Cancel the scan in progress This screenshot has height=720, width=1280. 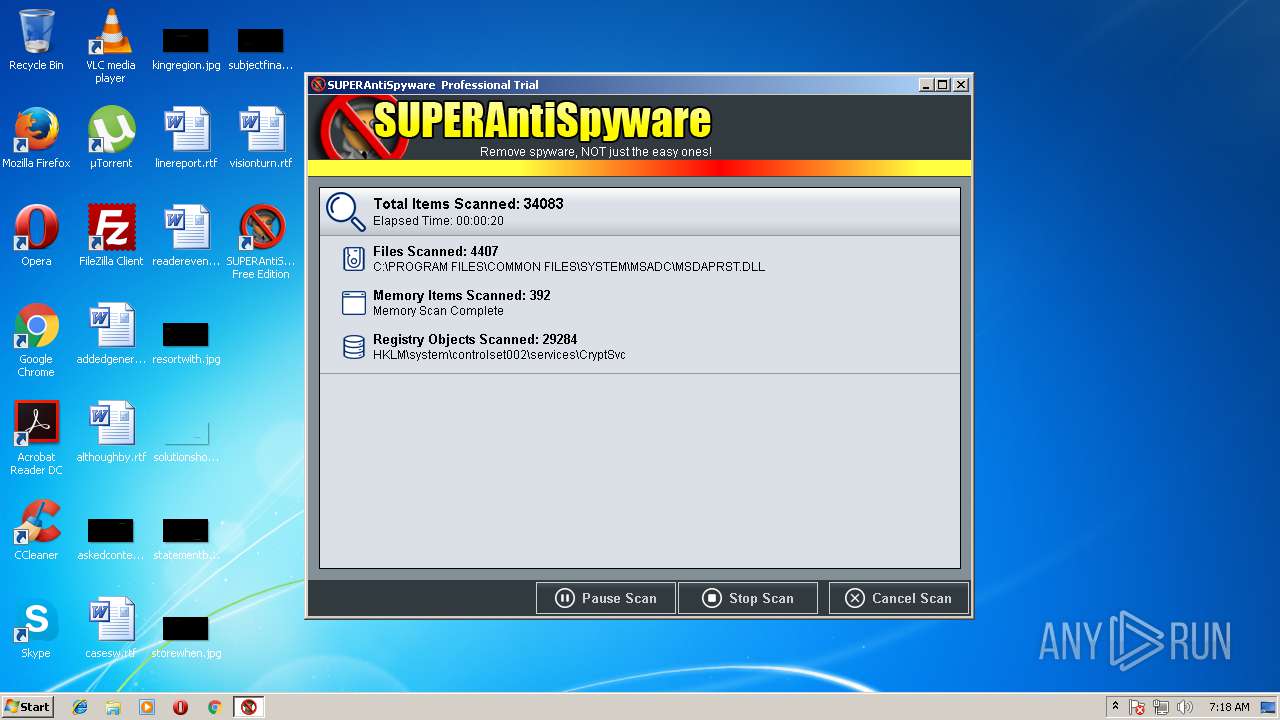[x=898, y=598]
